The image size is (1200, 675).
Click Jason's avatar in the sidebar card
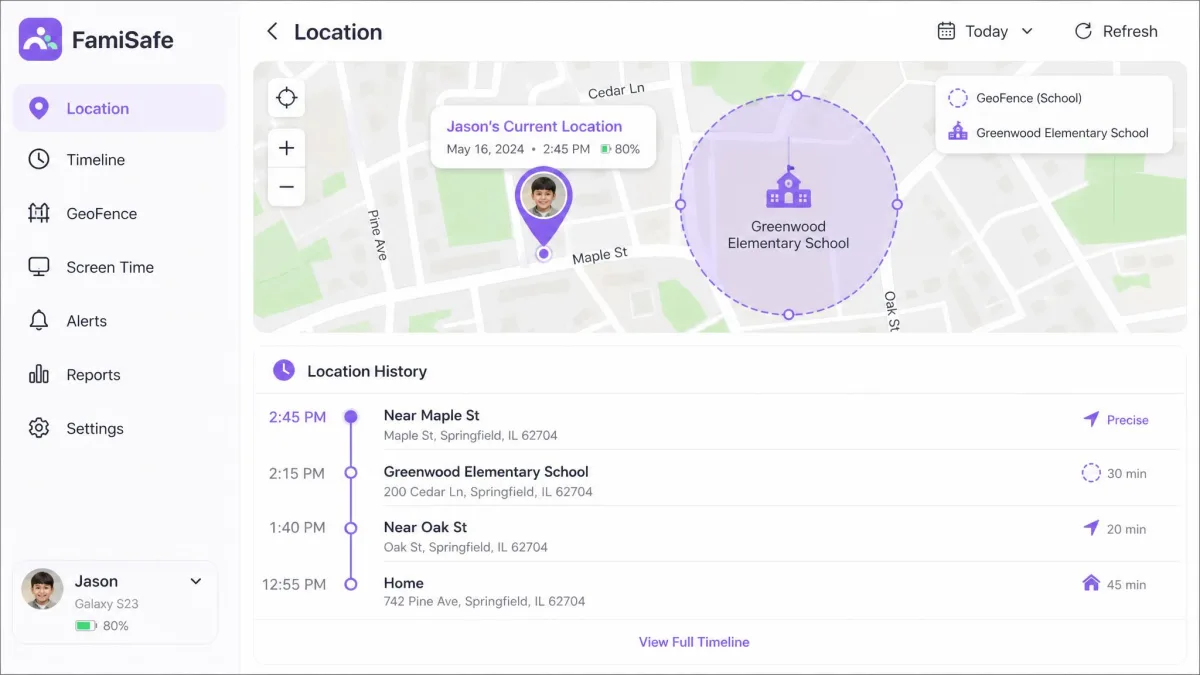[x=43, y=590]
